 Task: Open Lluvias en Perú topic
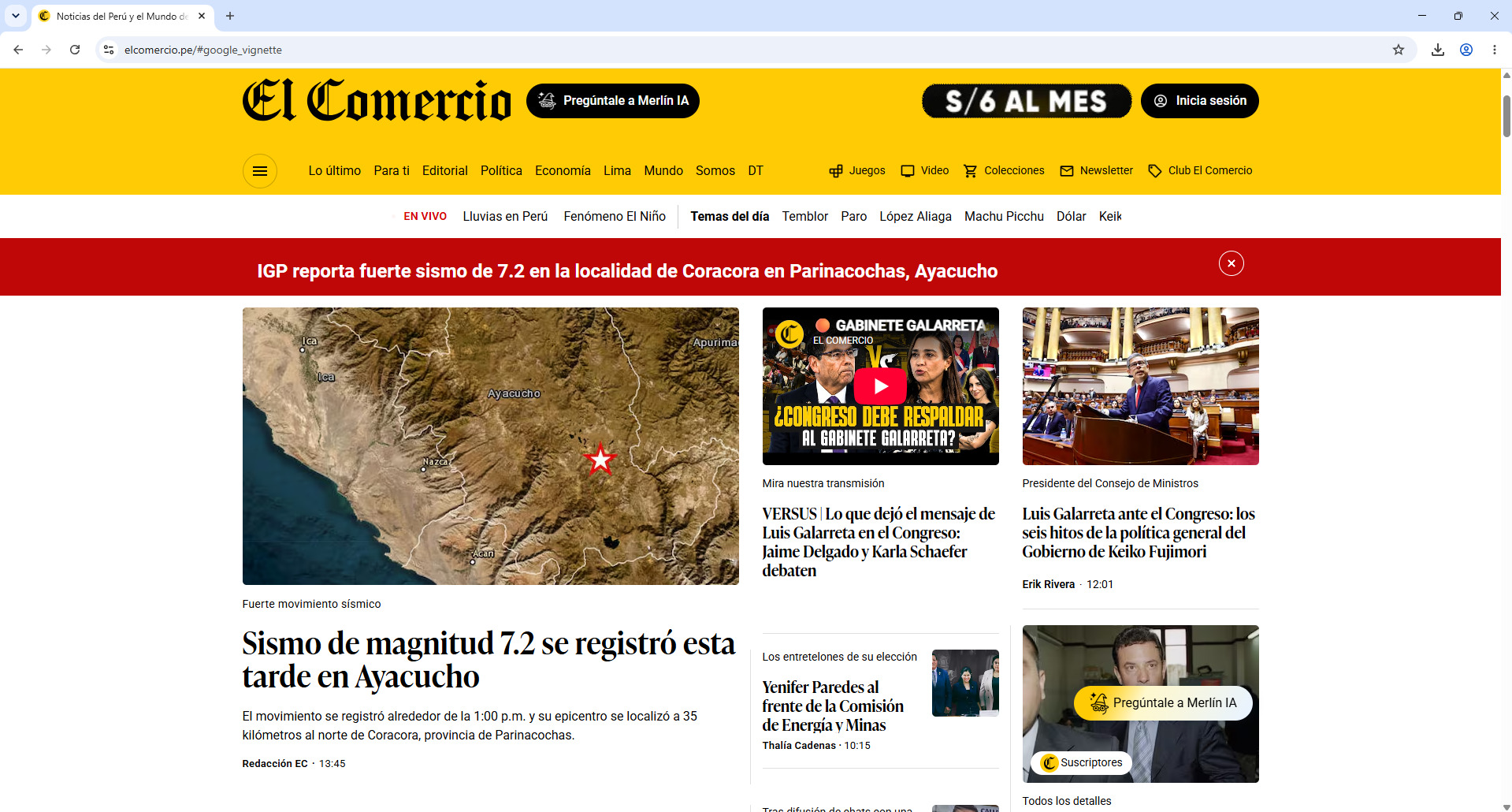click(505, 217)
